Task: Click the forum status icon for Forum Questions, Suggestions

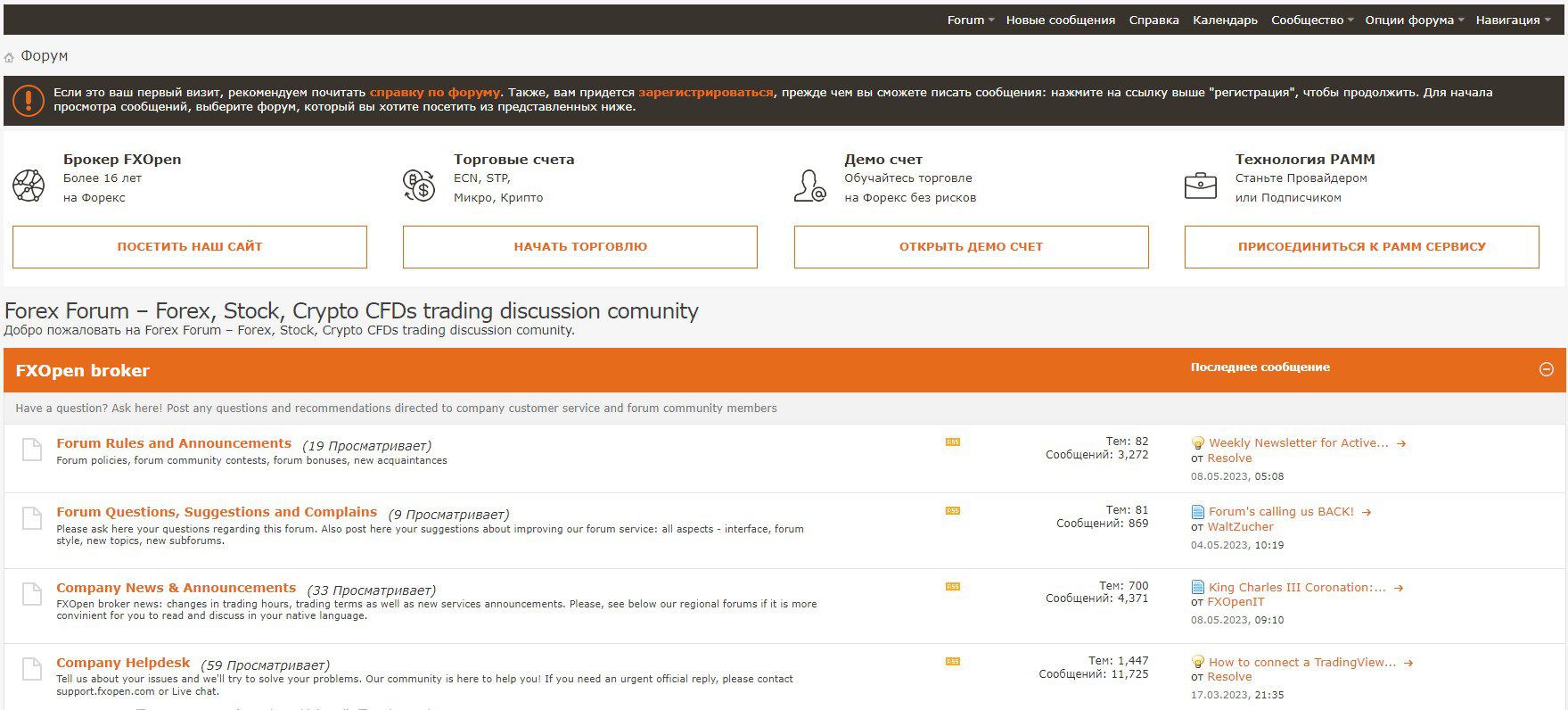Action: coord(31,518)
